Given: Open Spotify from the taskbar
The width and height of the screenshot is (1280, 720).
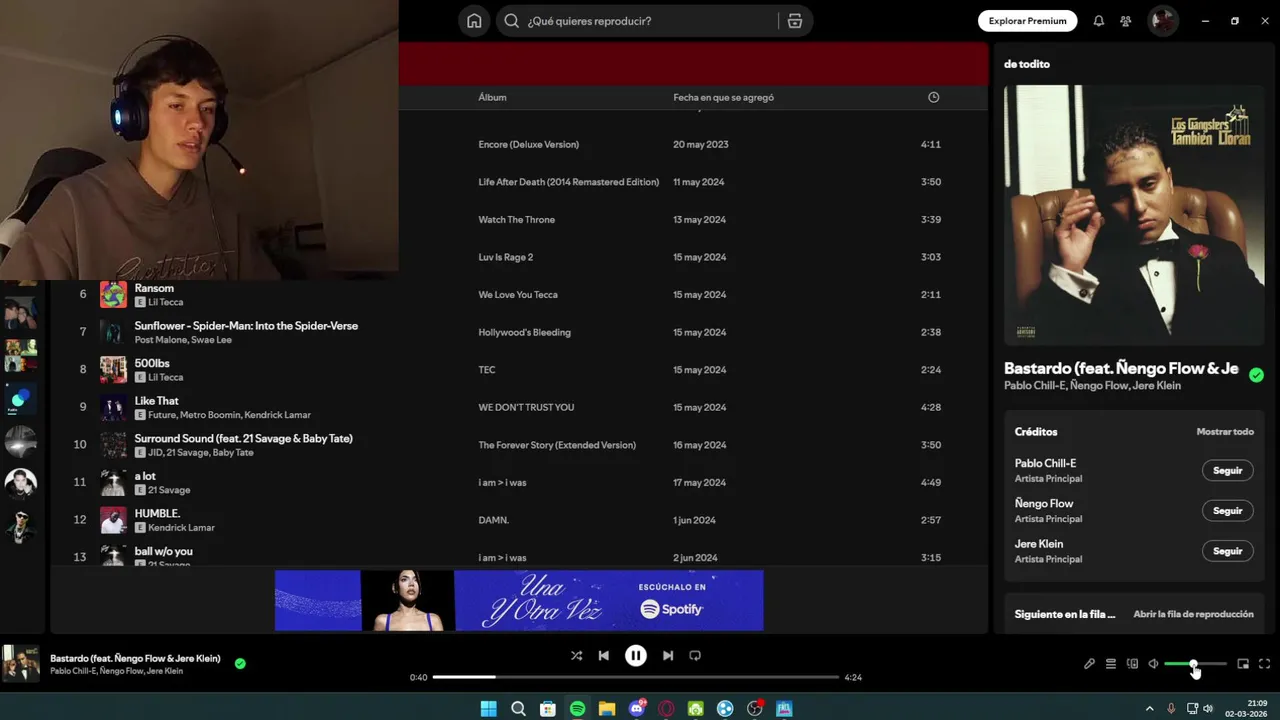Looking at the screenshot, I should tap(577, 708).
